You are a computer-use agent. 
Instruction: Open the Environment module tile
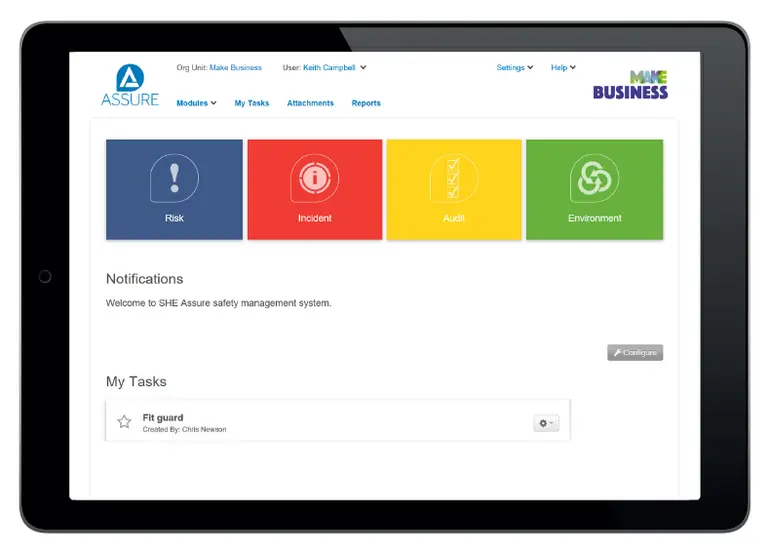595,190
